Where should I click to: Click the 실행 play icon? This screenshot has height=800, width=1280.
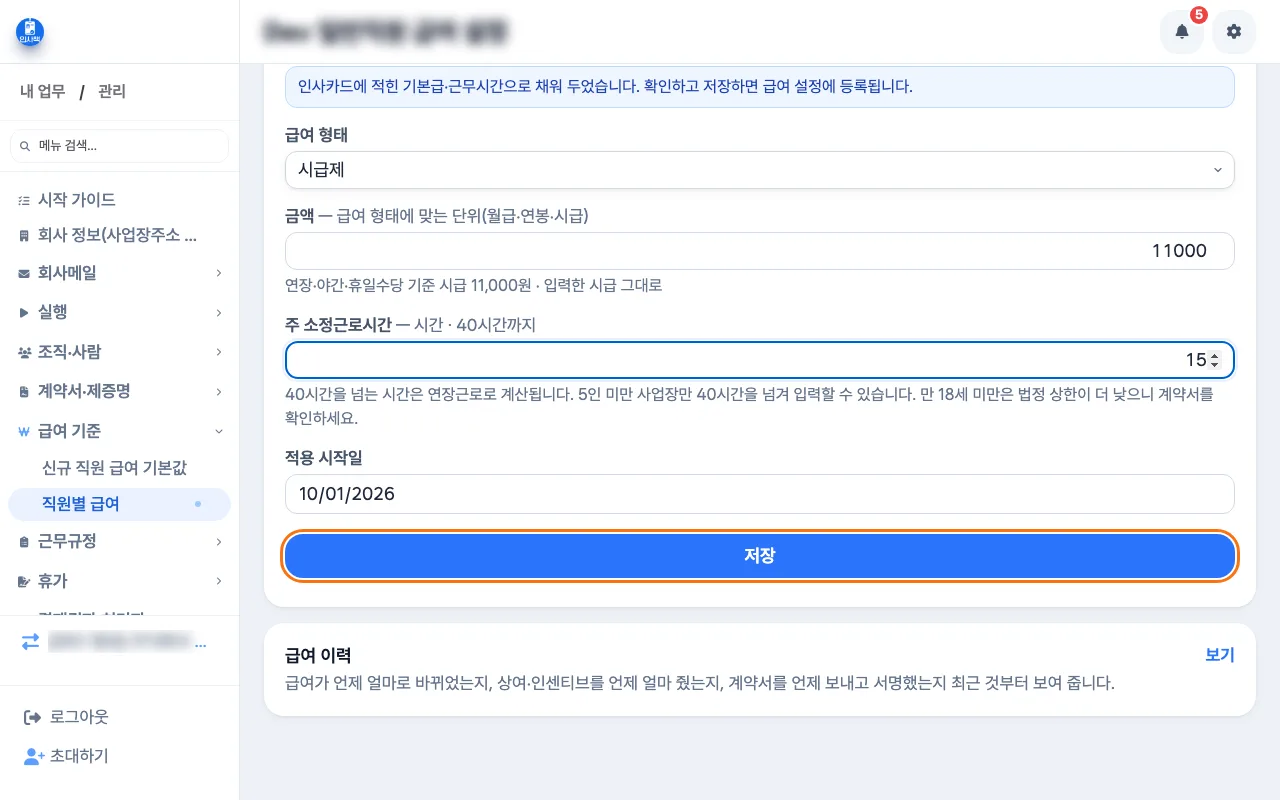[24, 313]
